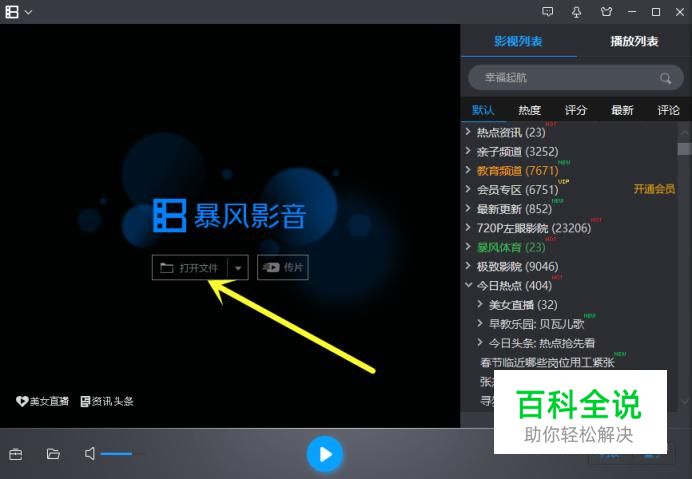Open the toolbox icon in bottom bar
692x479 pixels.
15,454
